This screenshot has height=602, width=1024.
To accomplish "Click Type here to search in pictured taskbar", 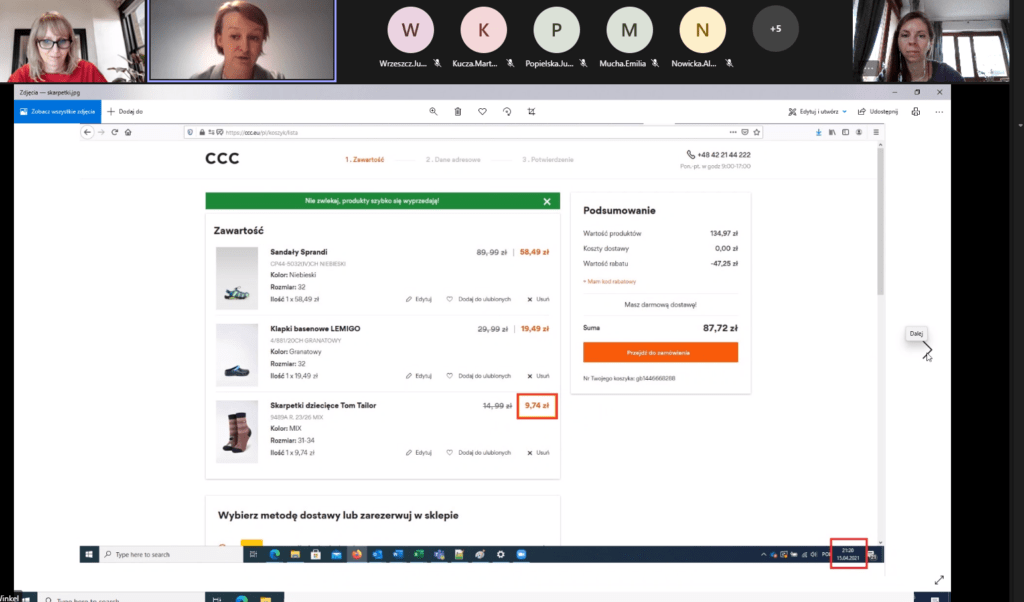I will click(171, 554).
